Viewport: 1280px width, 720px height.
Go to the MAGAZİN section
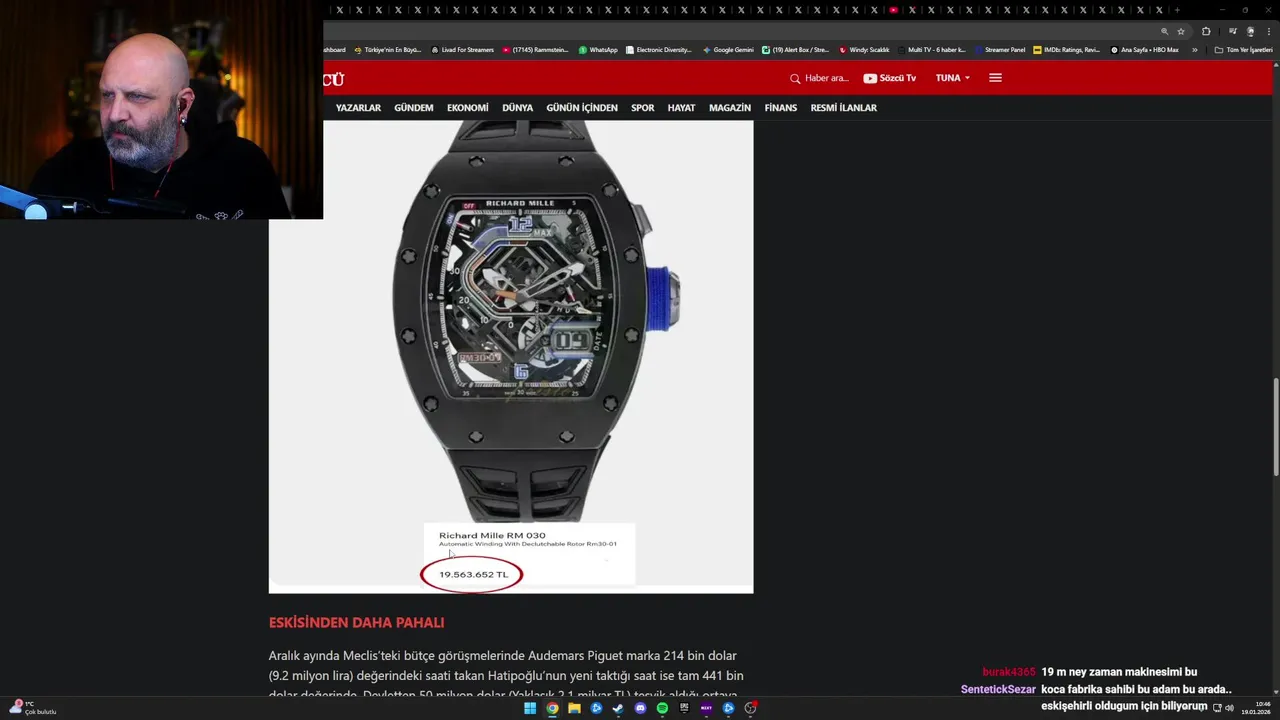point(730,108)
